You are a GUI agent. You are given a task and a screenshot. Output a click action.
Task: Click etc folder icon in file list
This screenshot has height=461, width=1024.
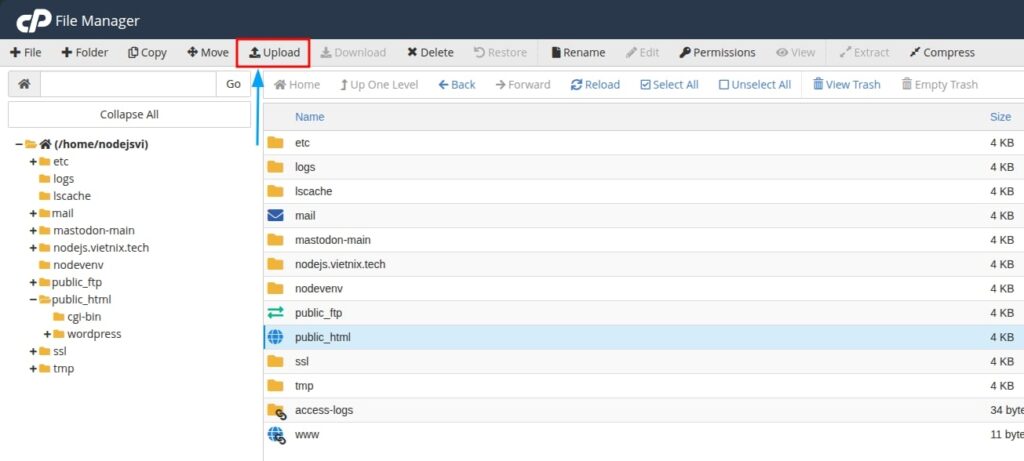click(x=276, y=142)
